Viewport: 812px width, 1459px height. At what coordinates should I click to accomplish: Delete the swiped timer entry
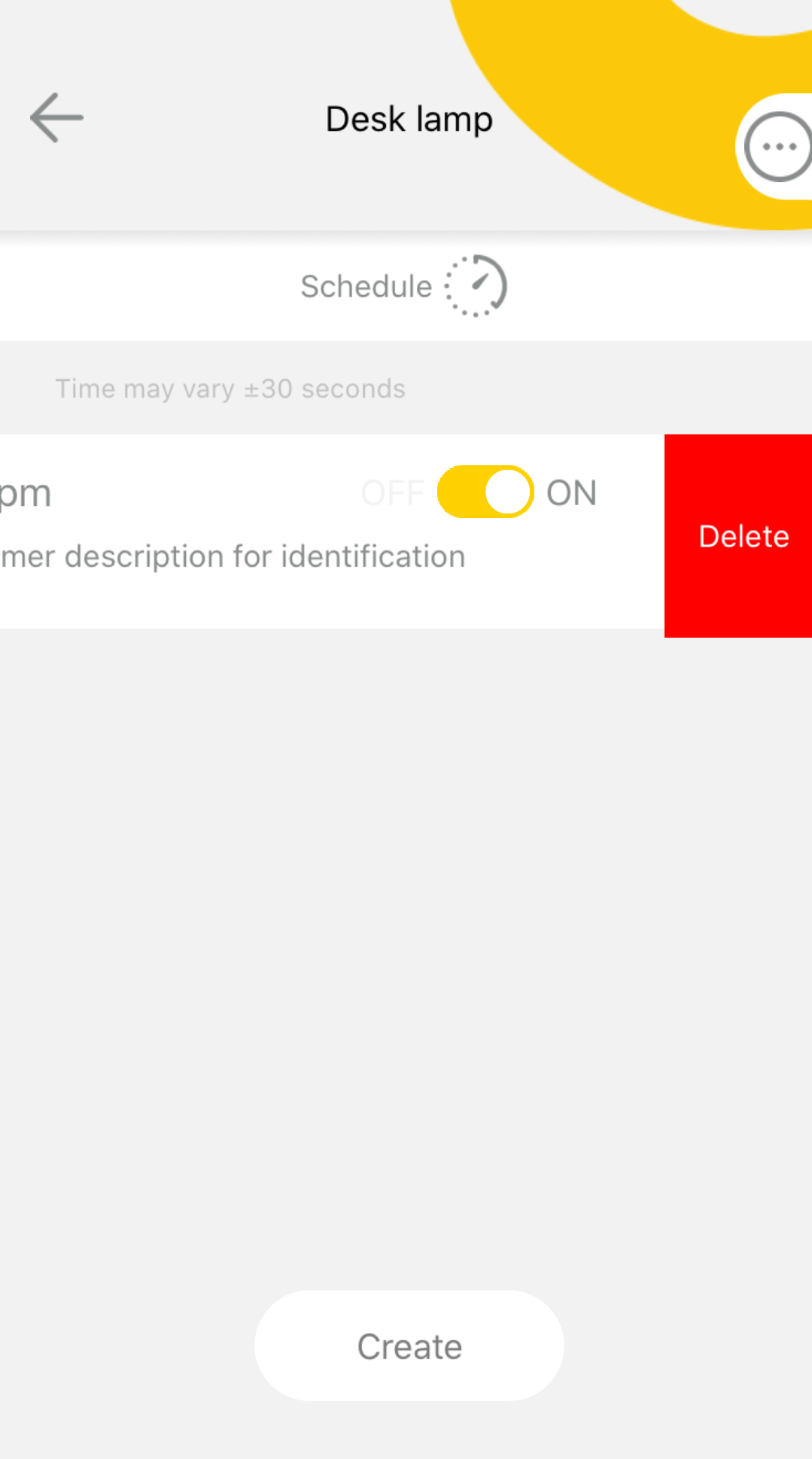(x=742, y=536)
